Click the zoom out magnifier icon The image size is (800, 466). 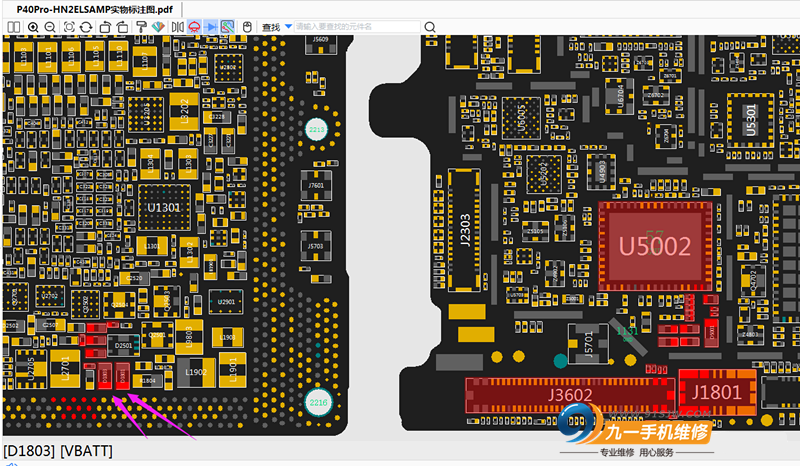50,27
